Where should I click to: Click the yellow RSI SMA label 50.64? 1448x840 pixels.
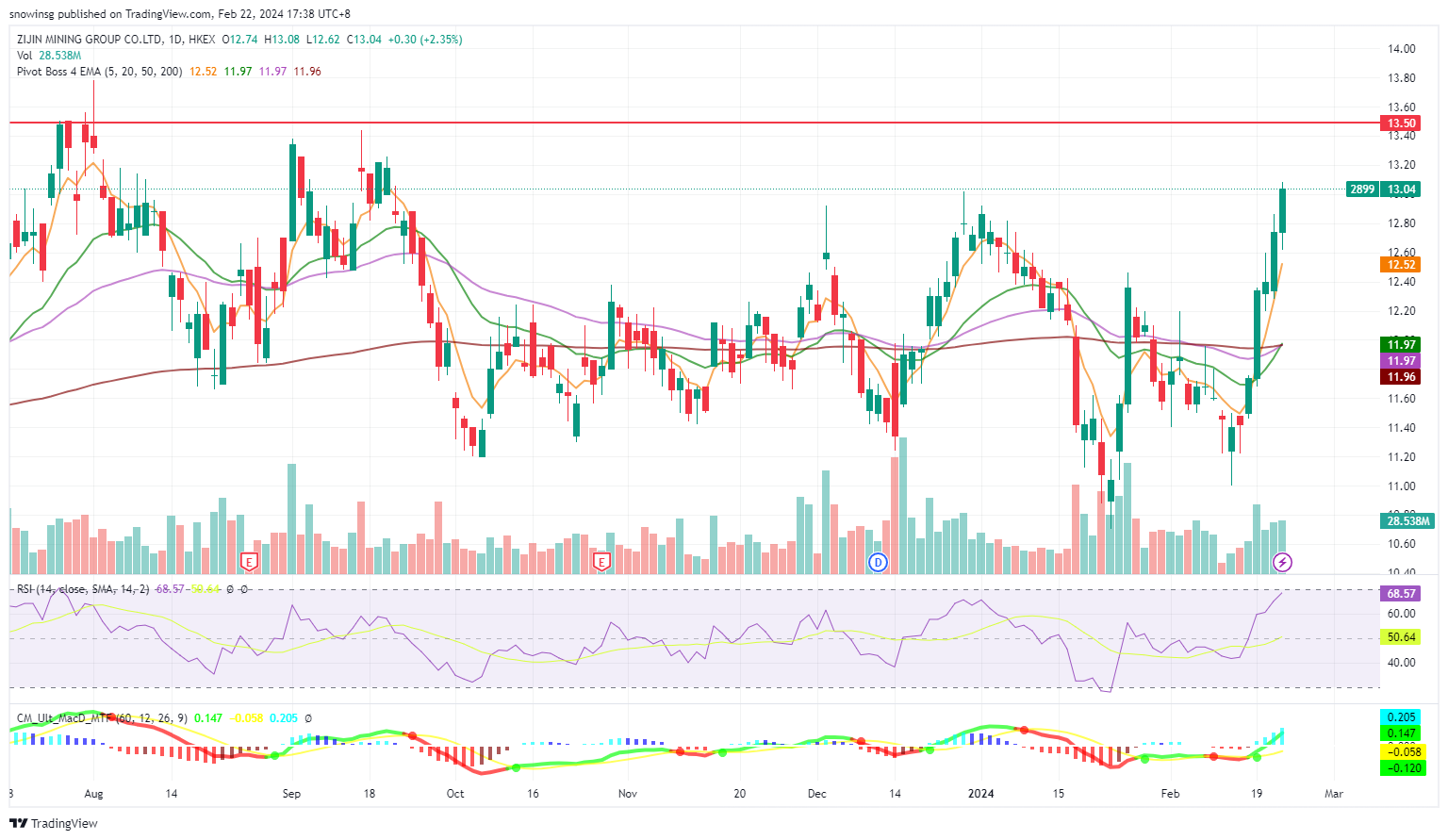[1401, 637]
